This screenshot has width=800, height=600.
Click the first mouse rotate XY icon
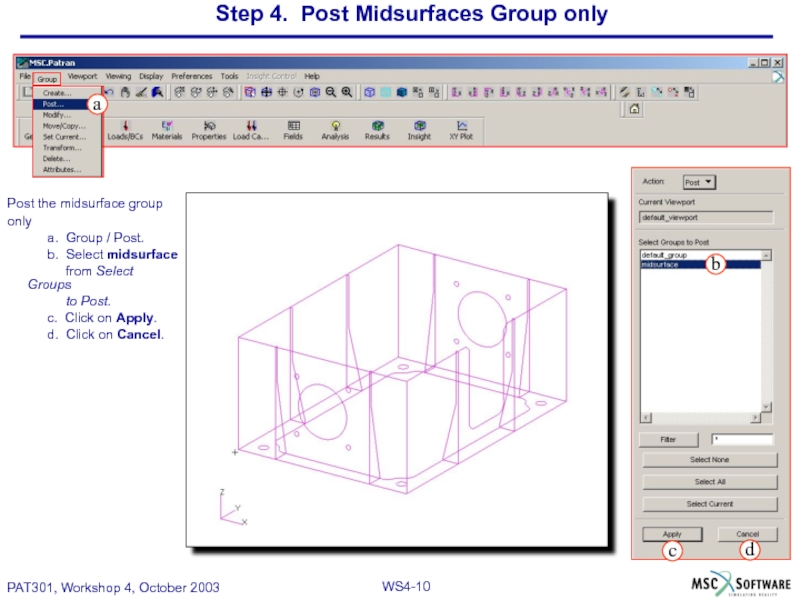180,92
